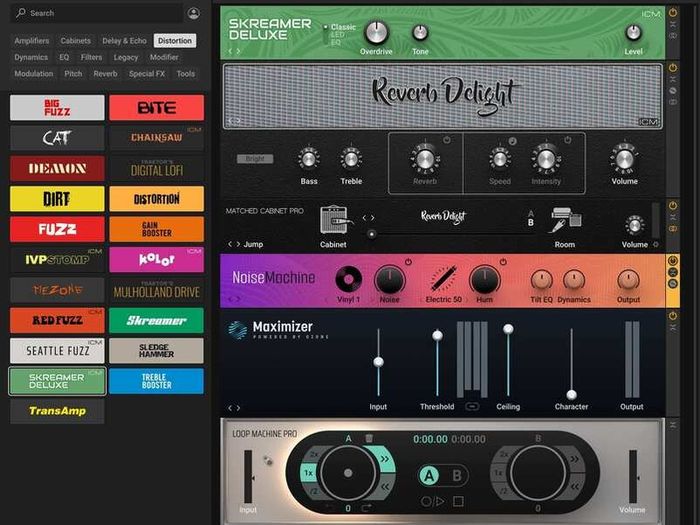Switch to Delay & Echo category
700x525 pixels.
(124, 41)
